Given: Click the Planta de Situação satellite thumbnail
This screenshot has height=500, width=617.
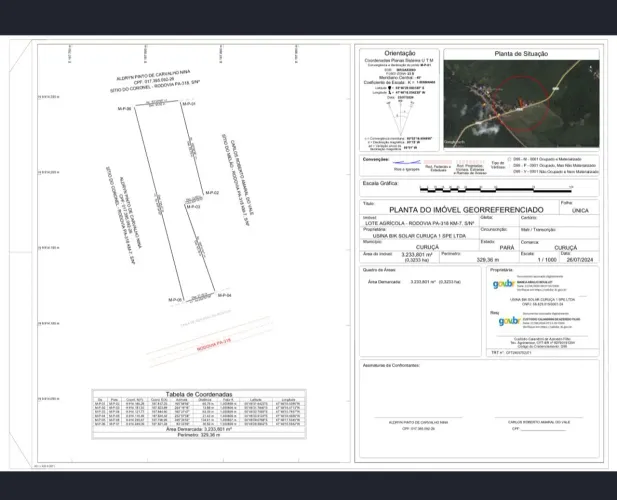Looking at the screenshot, I should [x=521, y=104].
